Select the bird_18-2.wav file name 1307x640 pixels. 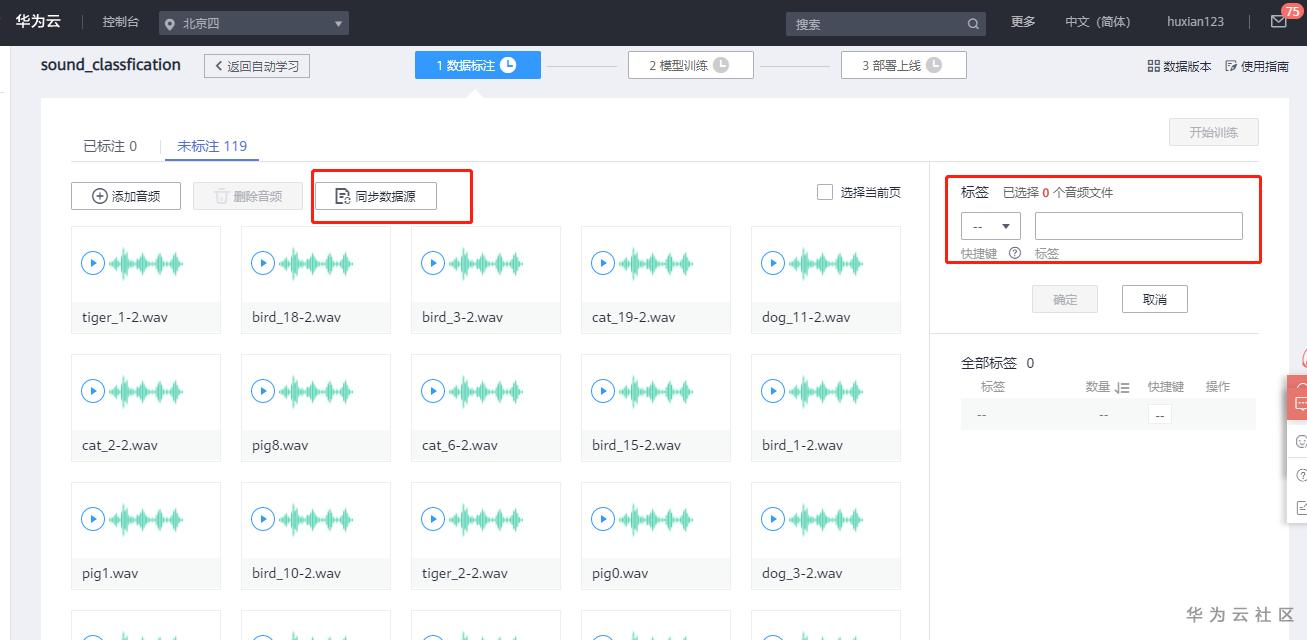296,317
